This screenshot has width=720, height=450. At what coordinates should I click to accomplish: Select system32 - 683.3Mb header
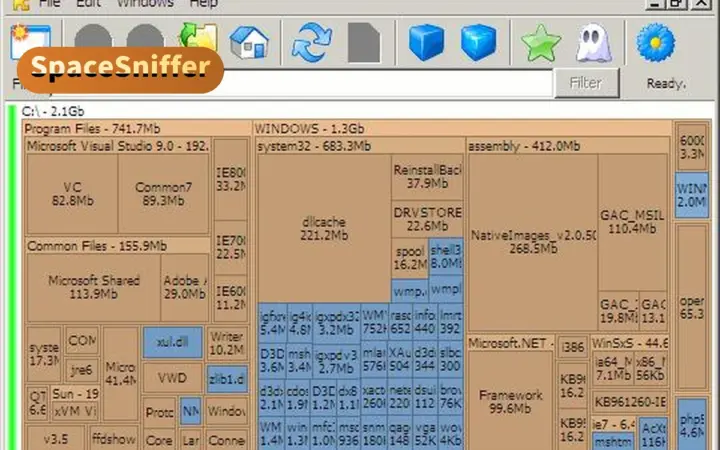tap(360, 146)
